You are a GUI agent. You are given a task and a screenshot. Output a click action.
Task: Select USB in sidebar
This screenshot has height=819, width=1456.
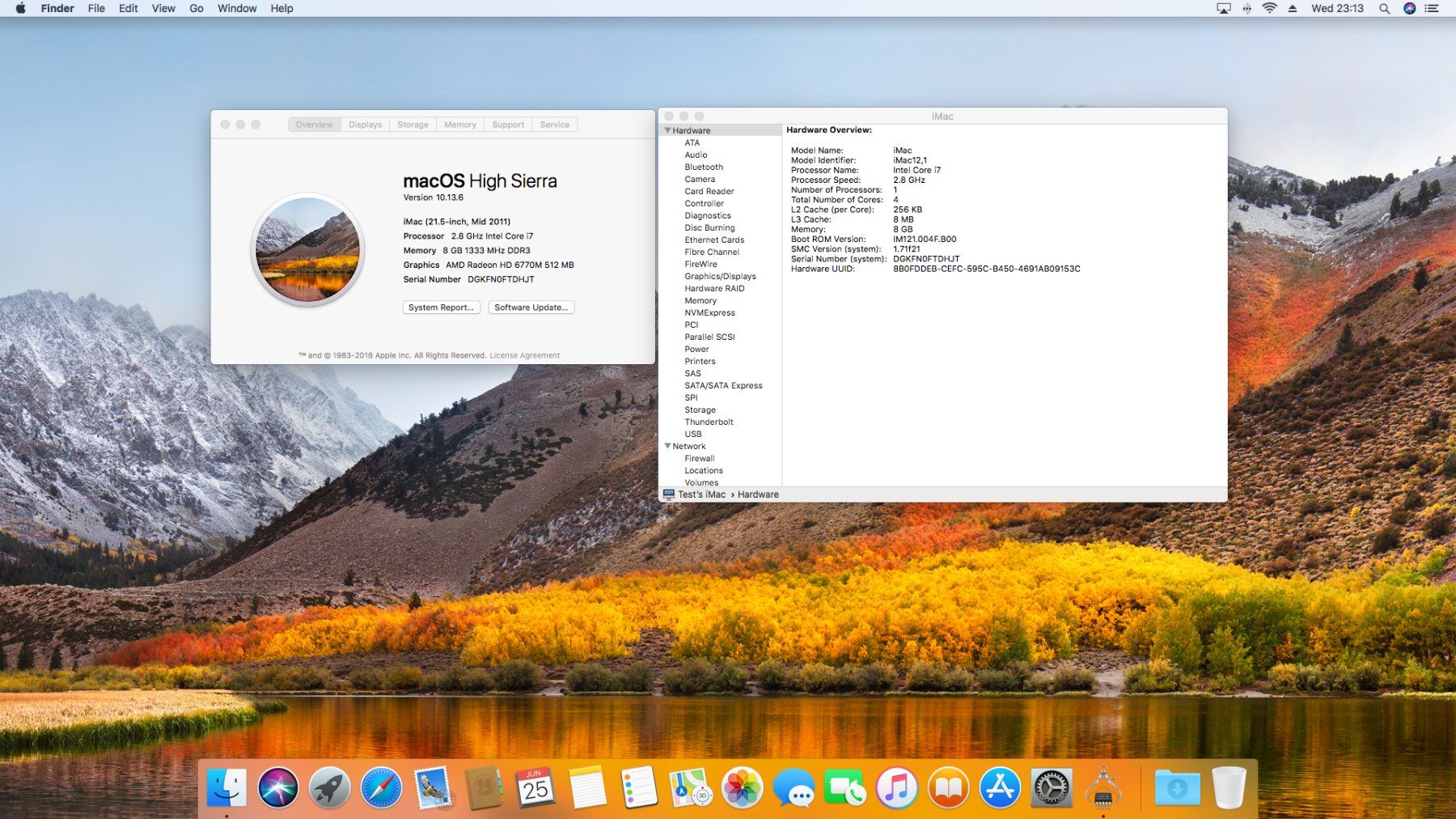[693, 434]
